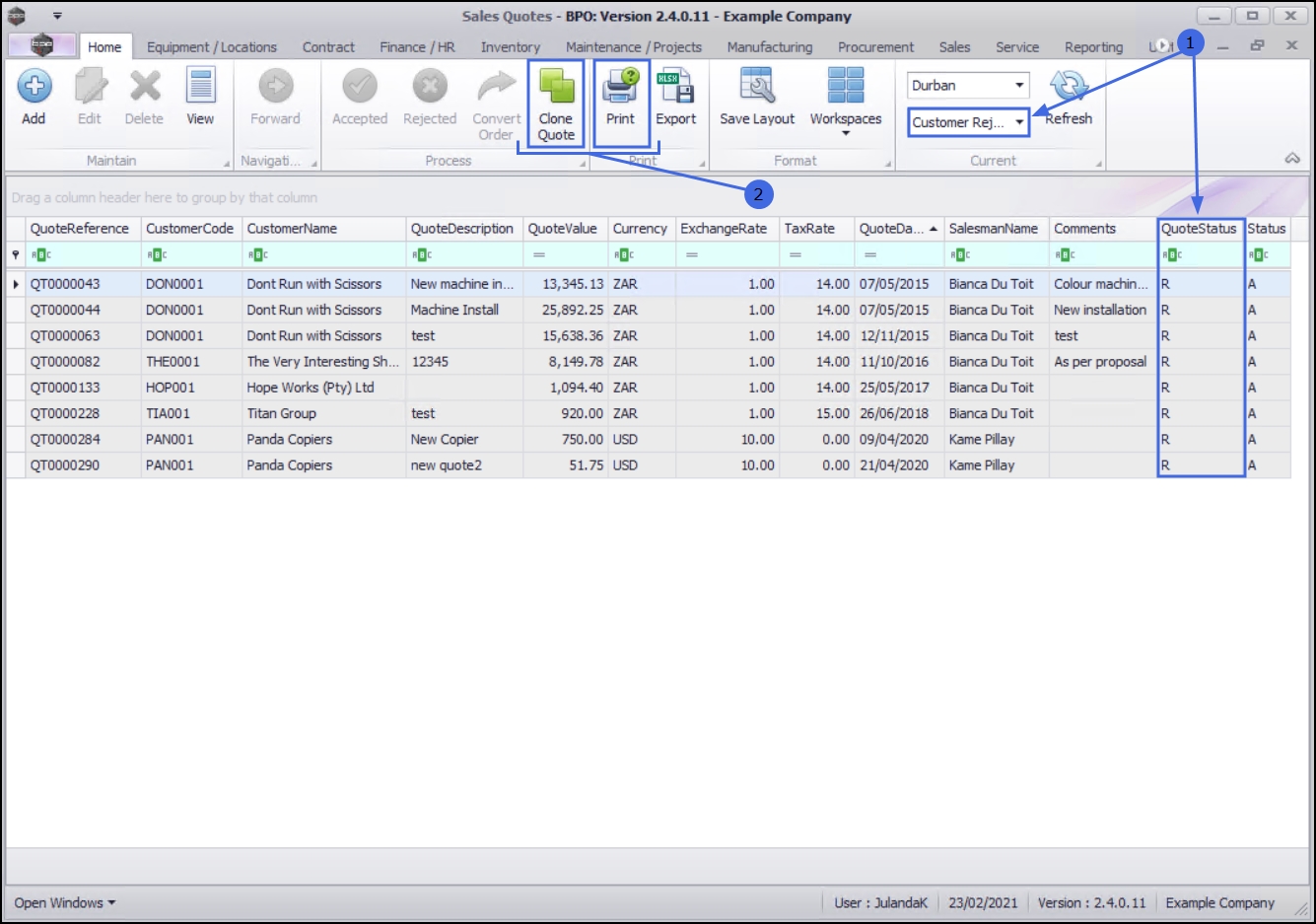Switch to the Manufacturing tab
The width and height of the screenshot is (1316, 924).
point(770,46)
